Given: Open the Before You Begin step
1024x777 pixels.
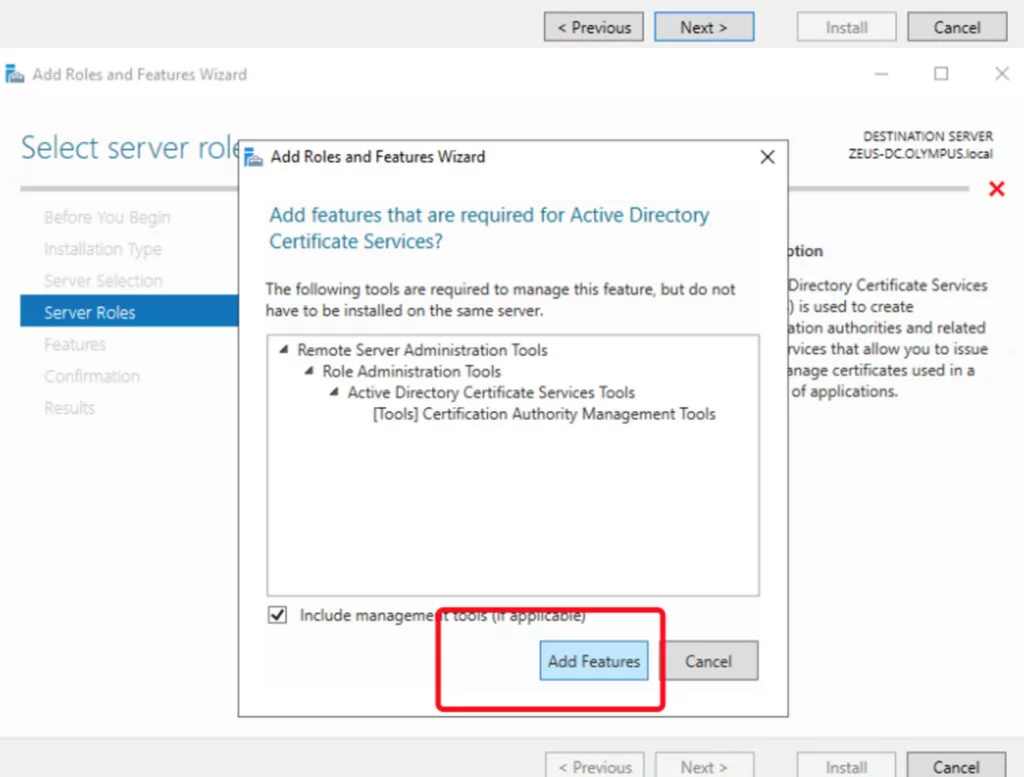Looking at the screenshot, I should click(x=107, y=217).
